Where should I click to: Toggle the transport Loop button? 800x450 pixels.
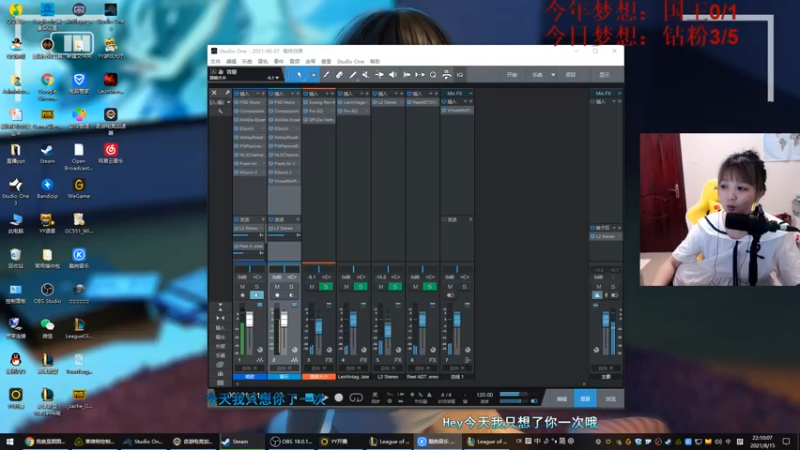pyautogui.click(x=356, y=397)
